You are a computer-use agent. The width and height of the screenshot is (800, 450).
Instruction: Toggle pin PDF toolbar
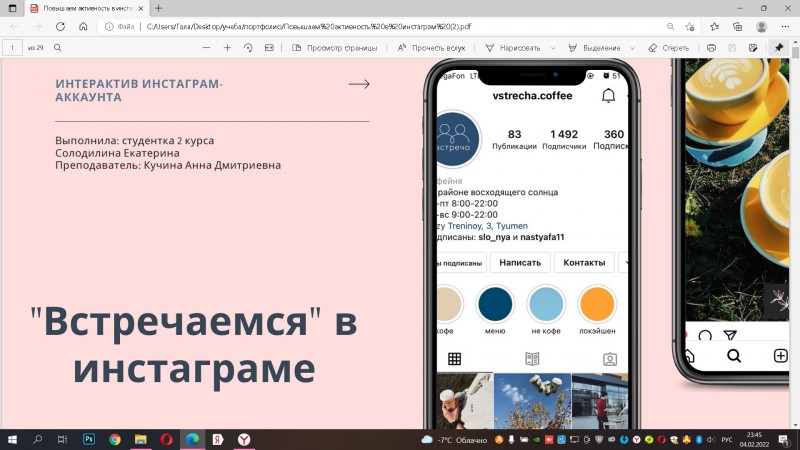coord(779,47)
